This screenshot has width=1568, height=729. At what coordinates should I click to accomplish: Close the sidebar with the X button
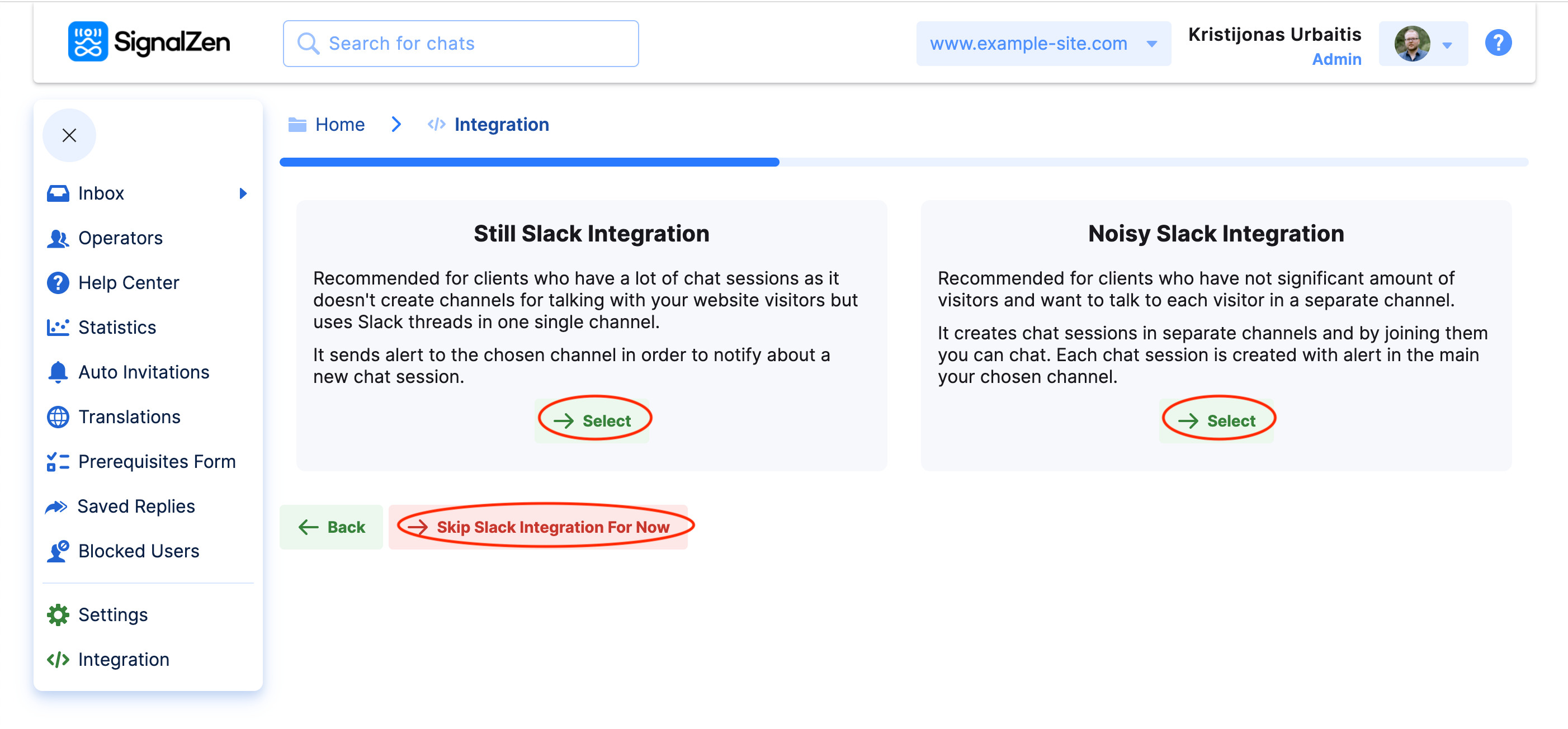click(x=69, y=135)
